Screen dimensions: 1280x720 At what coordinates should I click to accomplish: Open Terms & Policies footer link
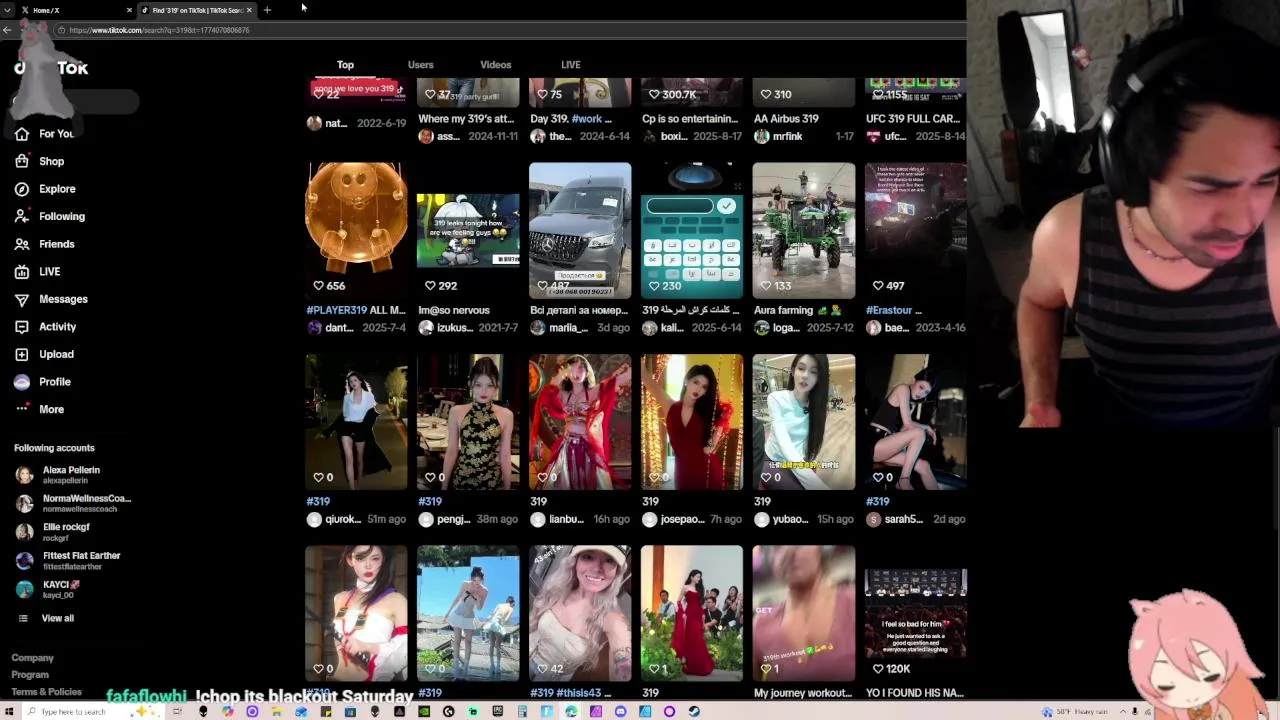(x=46, y=692)
